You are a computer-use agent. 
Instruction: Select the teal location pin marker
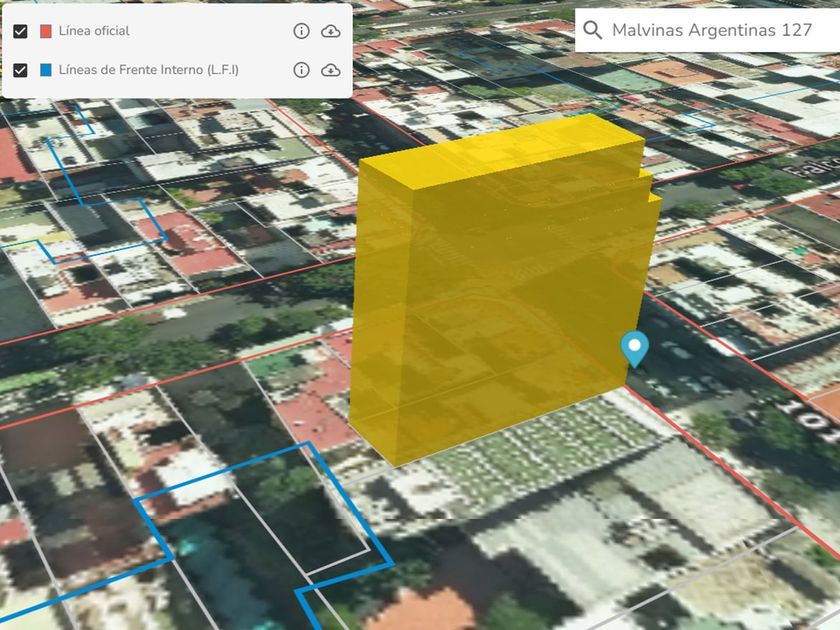point(634,347)
